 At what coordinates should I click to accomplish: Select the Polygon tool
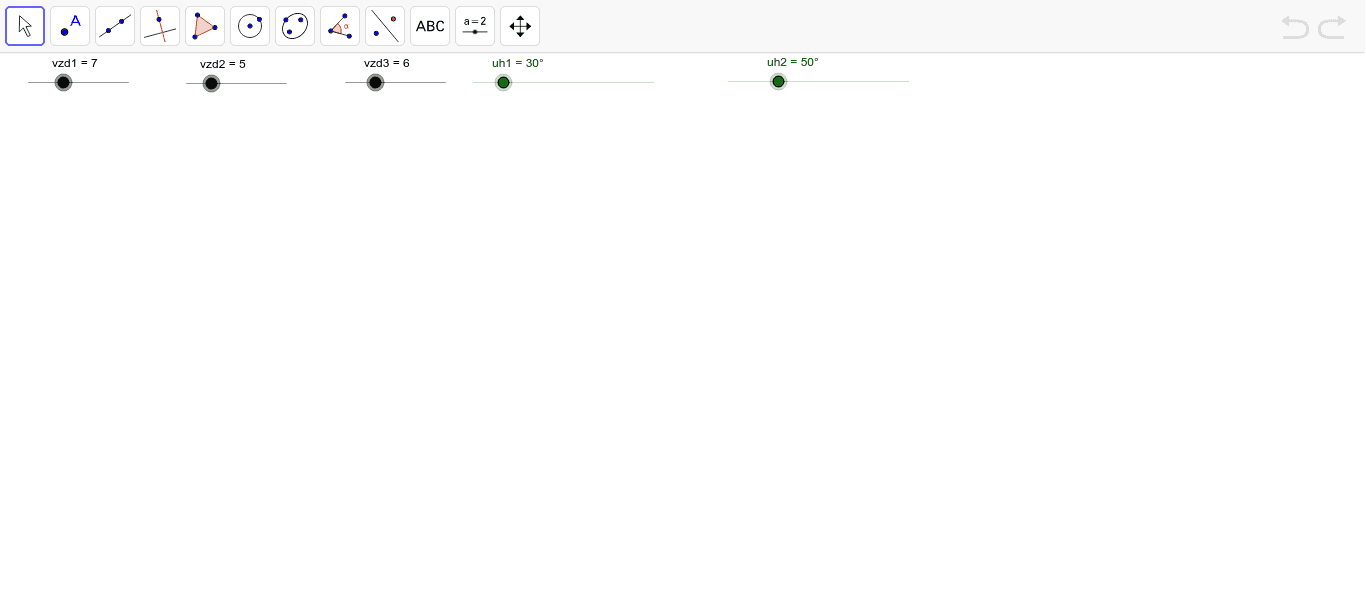(205, 26)
